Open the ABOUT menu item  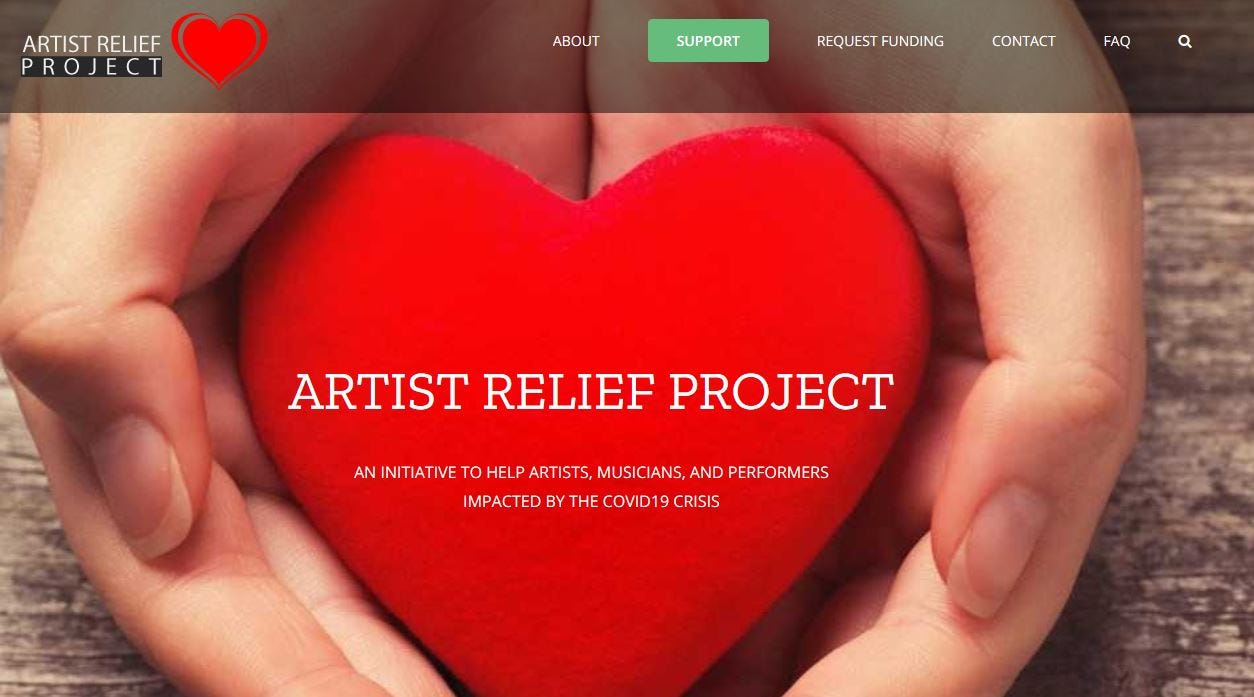pyautogui.click(x=576, y=41)
